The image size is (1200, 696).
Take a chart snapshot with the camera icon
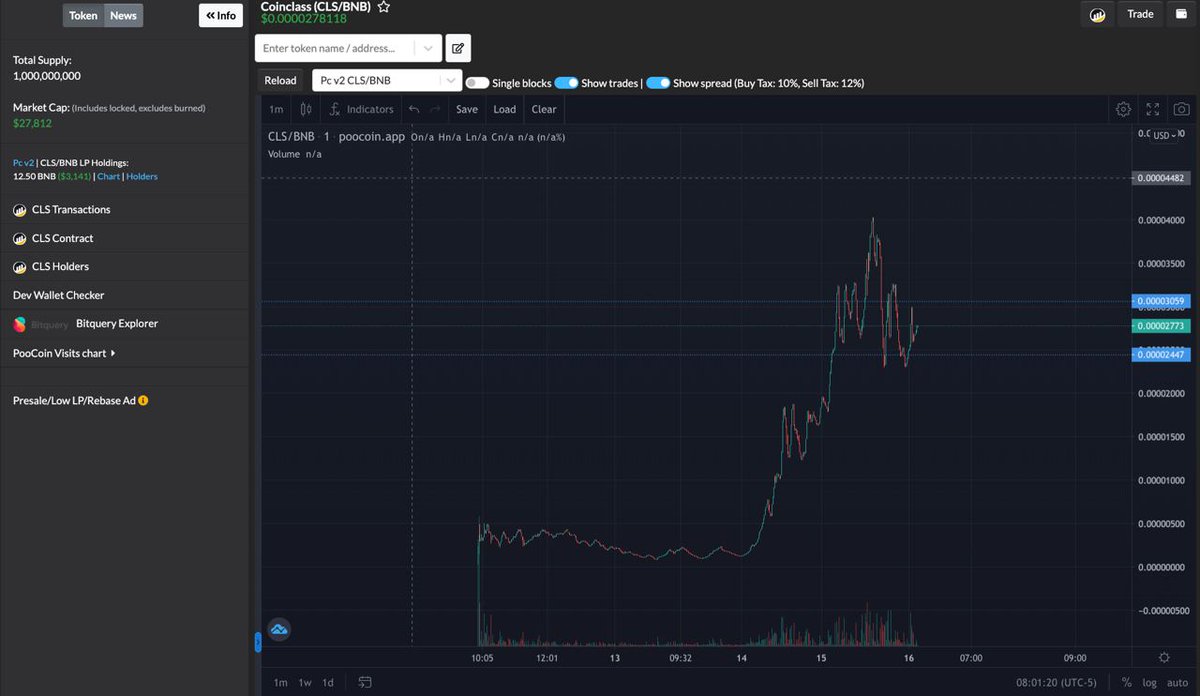point(1181,109)
